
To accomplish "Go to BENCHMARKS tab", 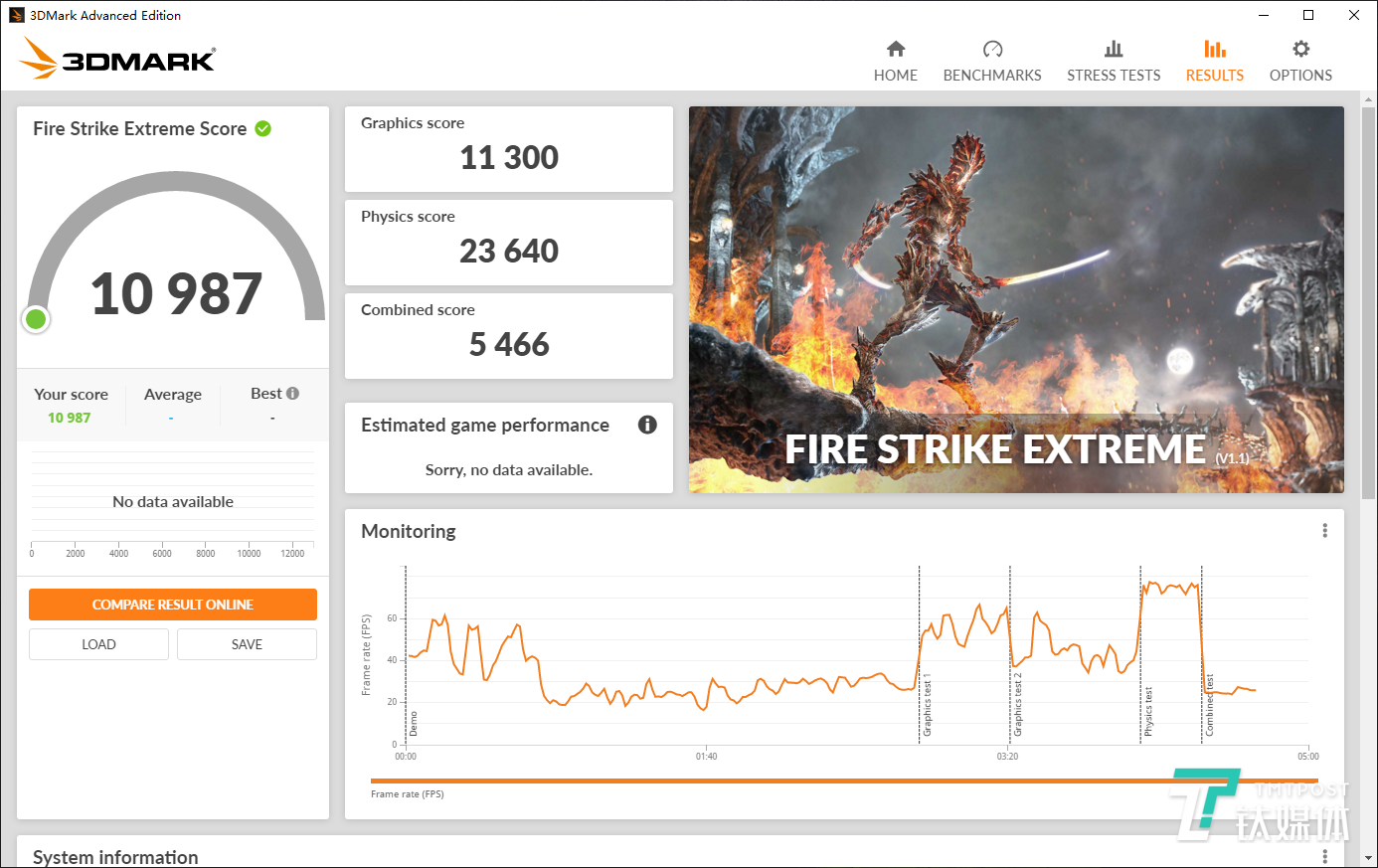I will (992, 62).
